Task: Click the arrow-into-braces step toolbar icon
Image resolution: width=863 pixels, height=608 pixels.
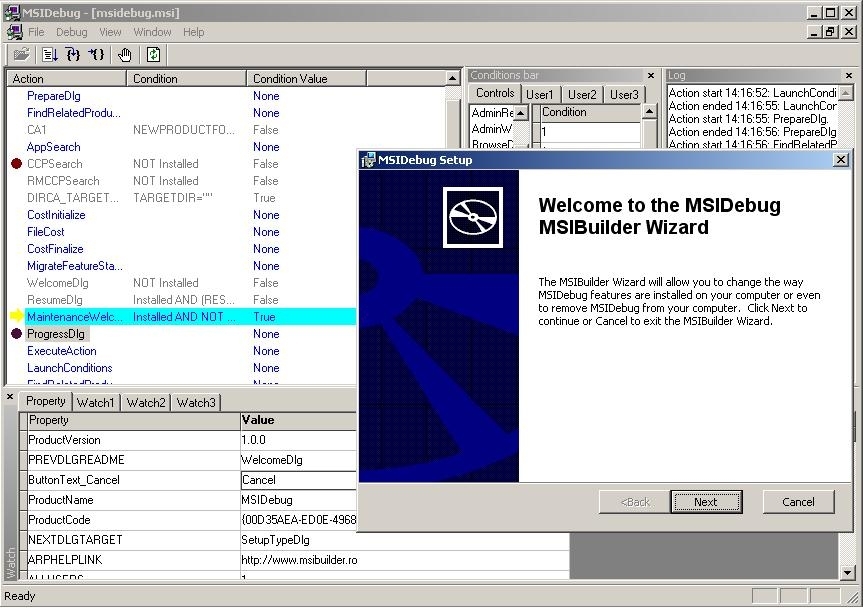Action: coord(73,54)
